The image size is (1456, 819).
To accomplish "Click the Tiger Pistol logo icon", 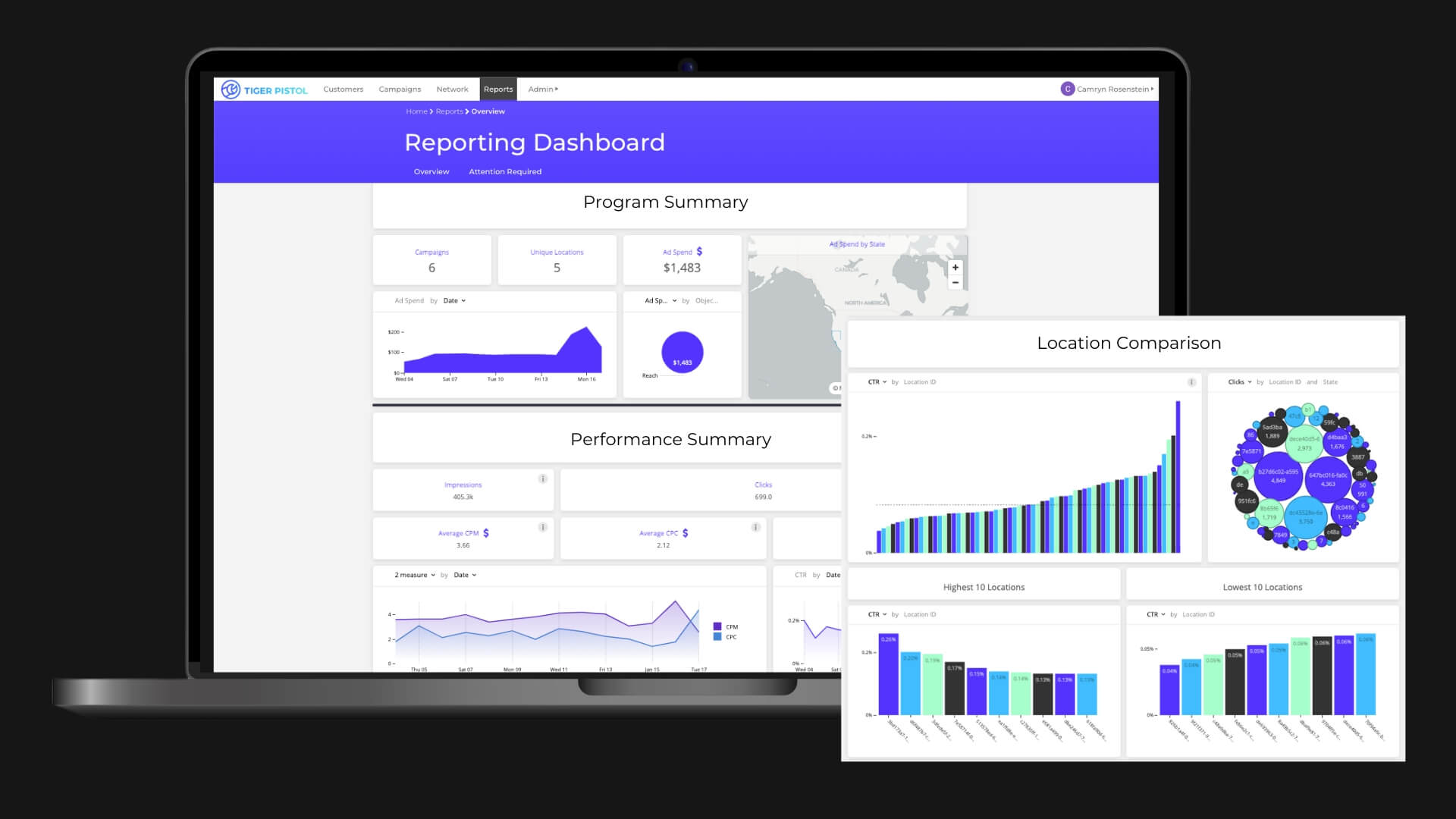I will (231, 89).
